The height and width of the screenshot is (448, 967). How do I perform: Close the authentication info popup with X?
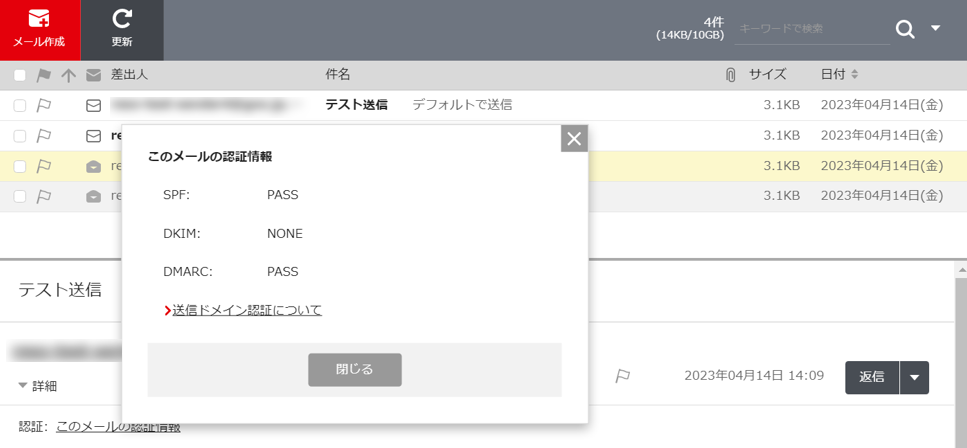(x=574, y=139)
